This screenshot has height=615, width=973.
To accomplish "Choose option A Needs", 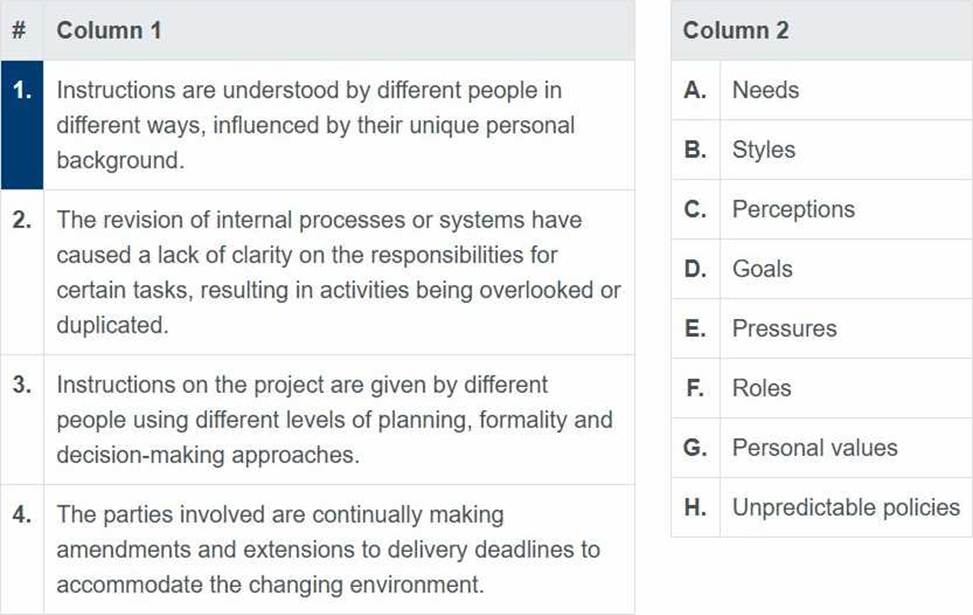I will [822, 90].
